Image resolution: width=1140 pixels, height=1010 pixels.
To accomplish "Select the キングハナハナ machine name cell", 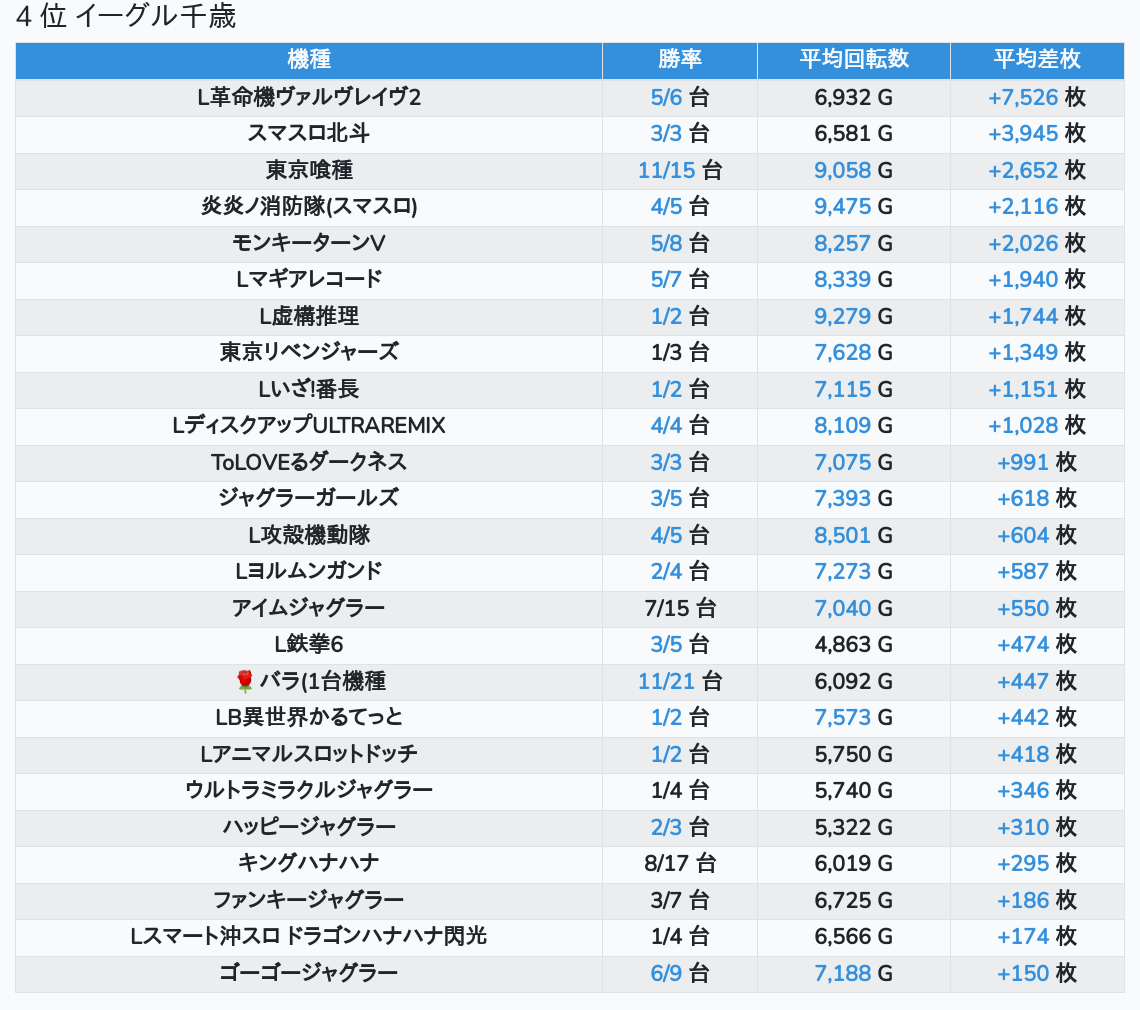I will tap(309, 863).
